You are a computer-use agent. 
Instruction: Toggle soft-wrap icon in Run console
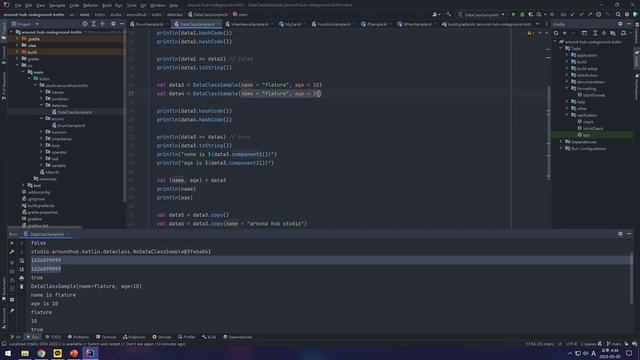pyautogui.click(x=22, y=260)
